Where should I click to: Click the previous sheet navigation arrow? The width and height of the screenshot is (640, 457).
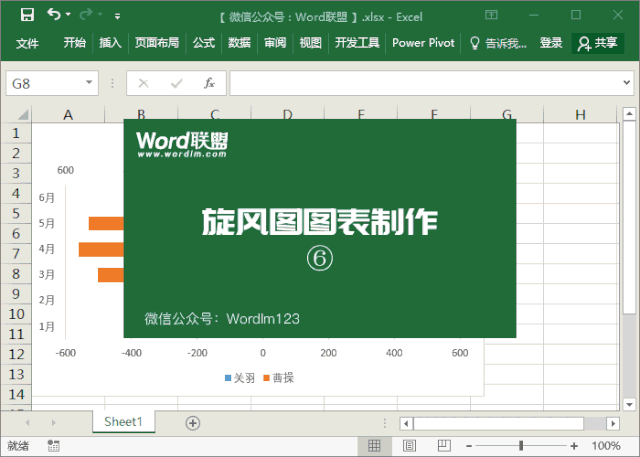(x=27, y=423)
